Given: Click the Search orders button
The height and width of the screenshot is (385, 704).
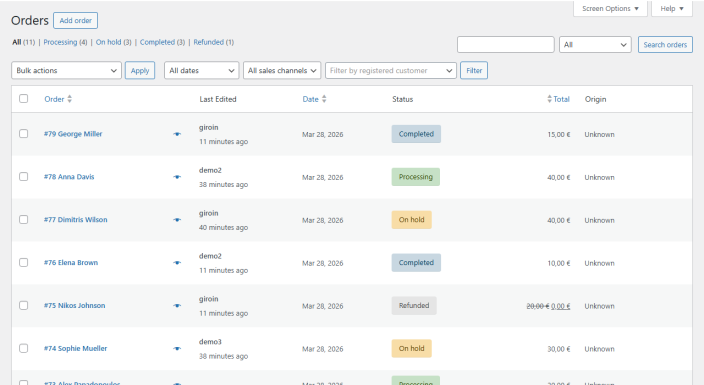Looking at the screenshot, I should coord(665,44).
